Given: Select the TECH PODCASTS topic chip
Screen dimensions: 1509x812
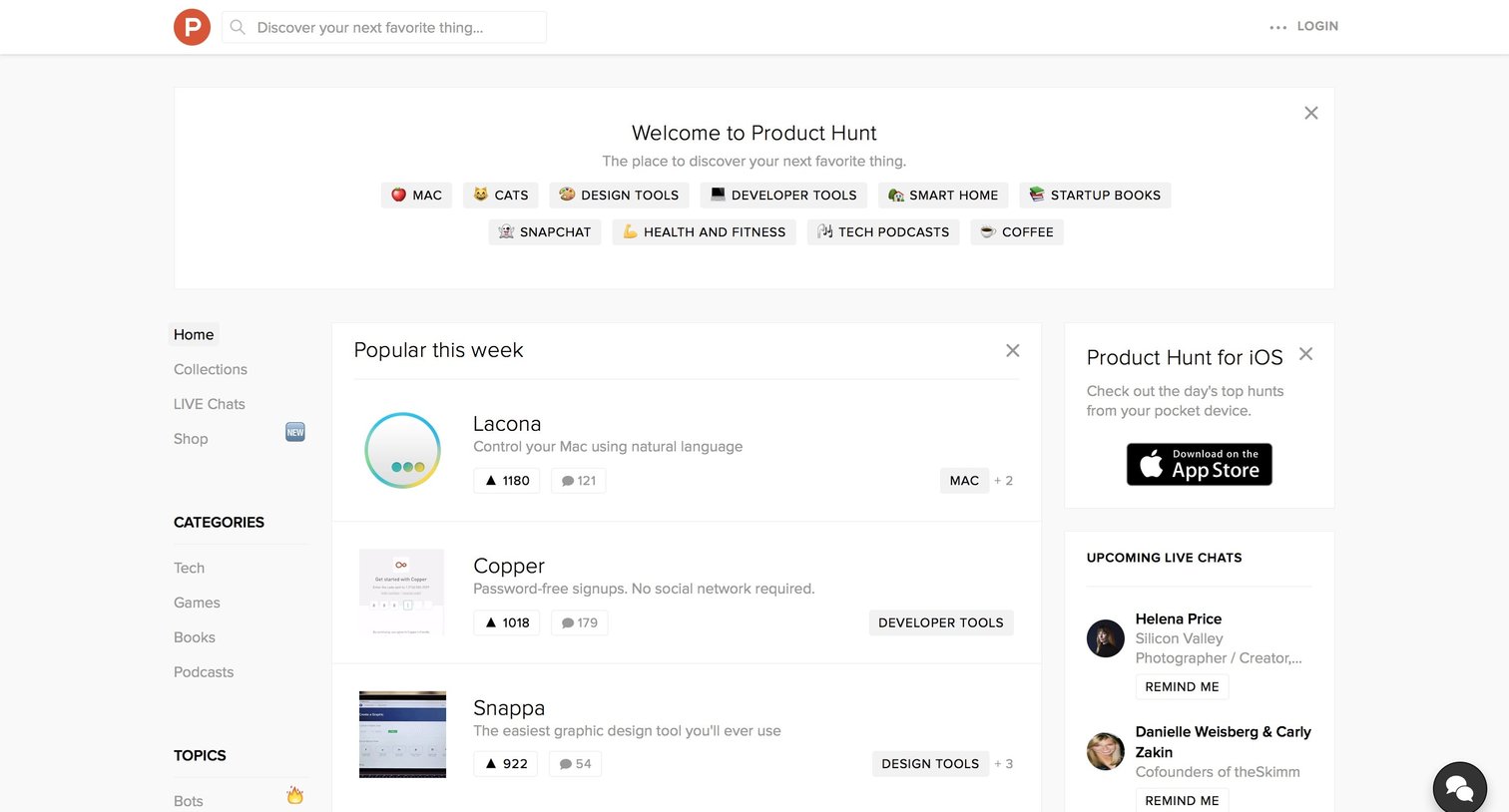Looking at the screenshot, I should tap(883, 232).
